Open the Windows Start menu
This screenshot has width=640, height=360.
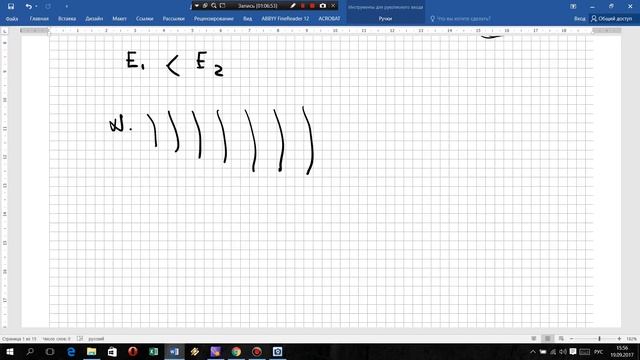click(x=9, y=351)
